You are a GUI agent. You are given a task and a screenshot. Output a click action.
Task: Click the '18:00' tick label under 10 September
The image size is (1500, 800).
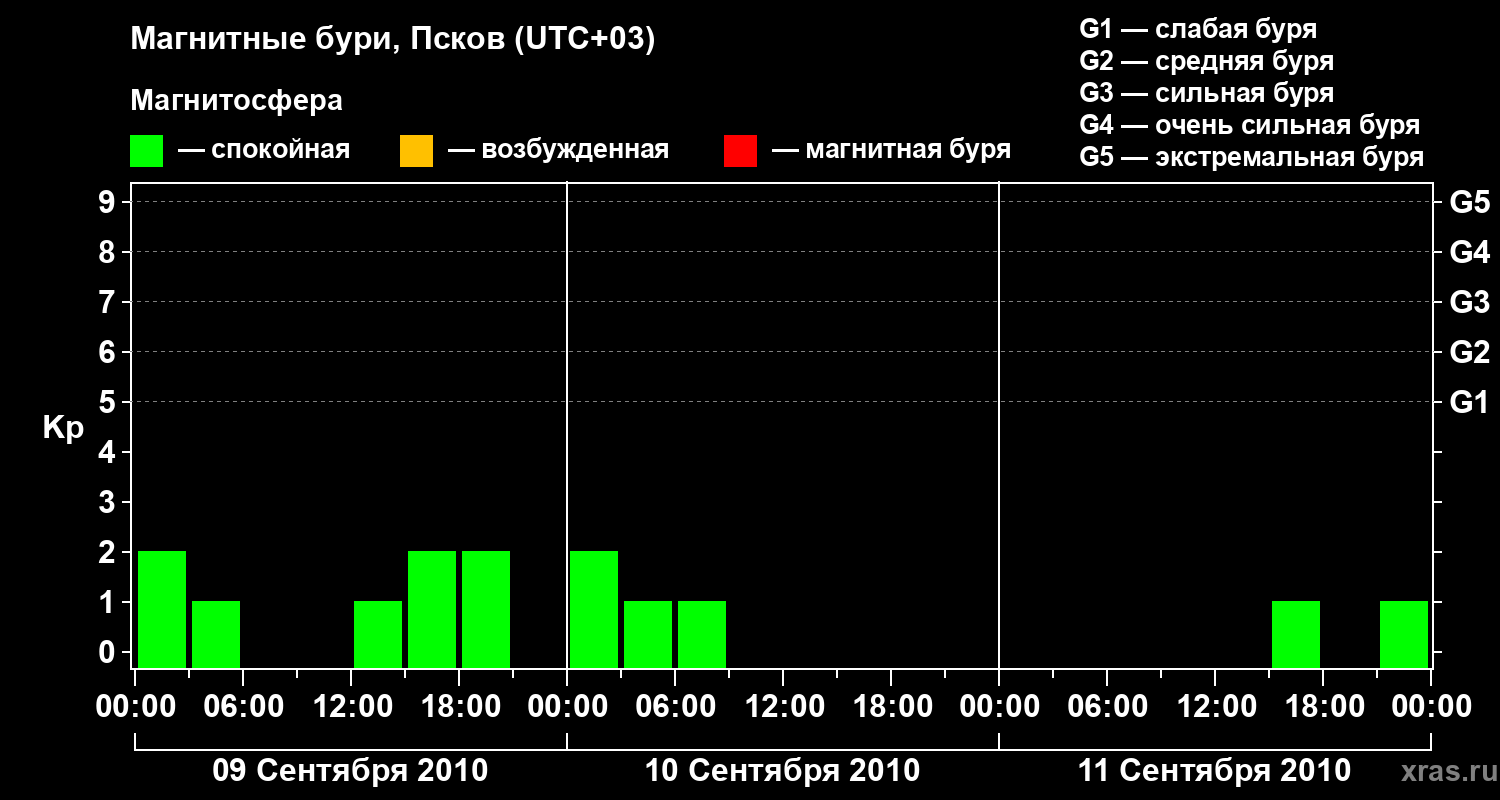(891, 707)
